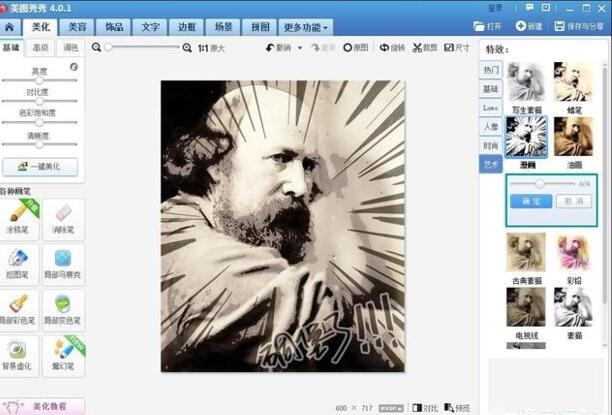
Task: Click the 预览 preview icon
Action: pyautogui.click(x=457, y=408)
